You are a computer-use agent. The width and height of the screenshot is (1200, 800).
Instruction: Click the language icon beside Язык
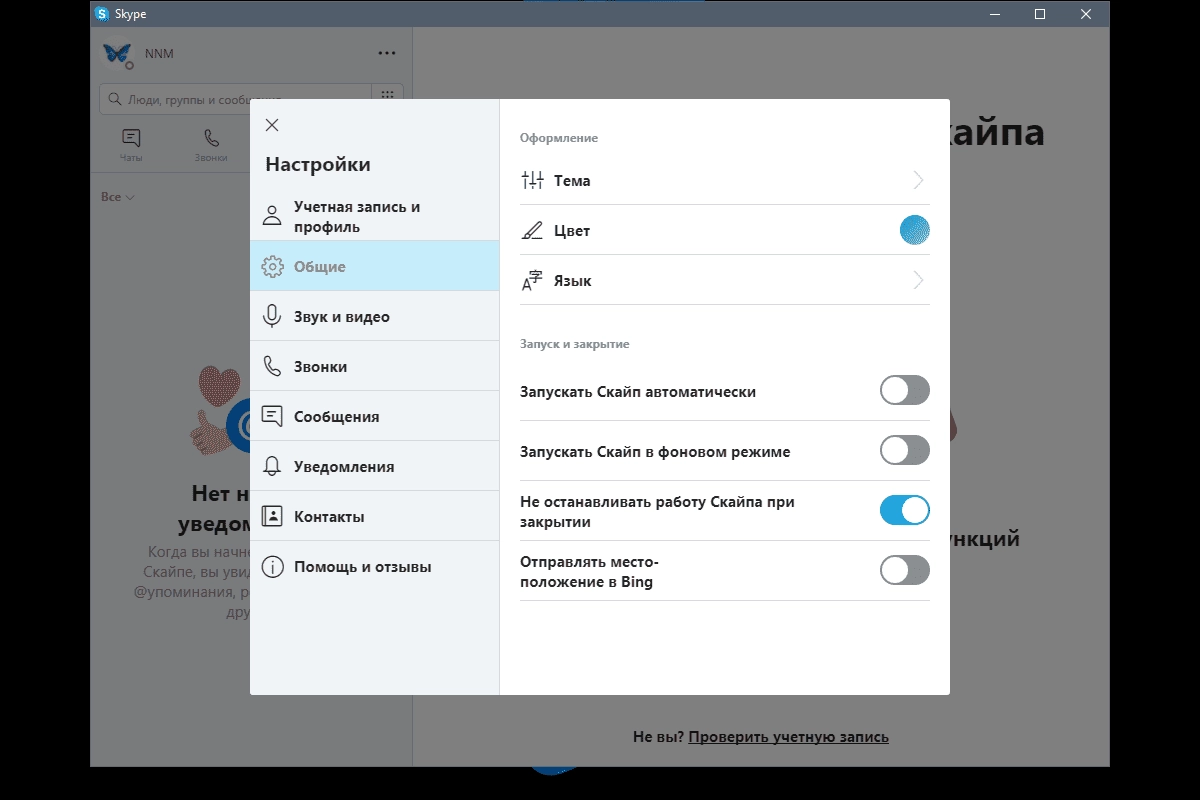[x=532, y=281]
